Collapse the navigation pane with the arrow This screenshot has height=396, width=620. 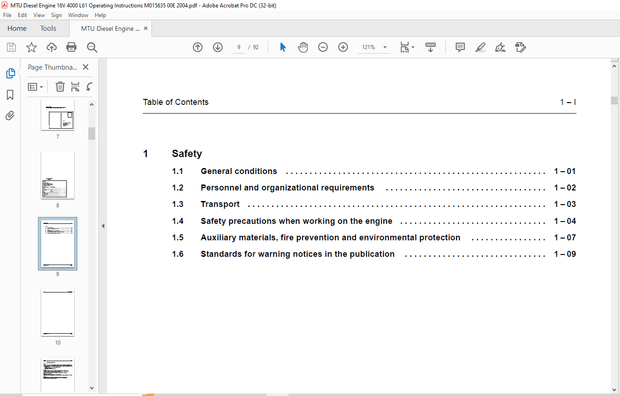point(103,226)
